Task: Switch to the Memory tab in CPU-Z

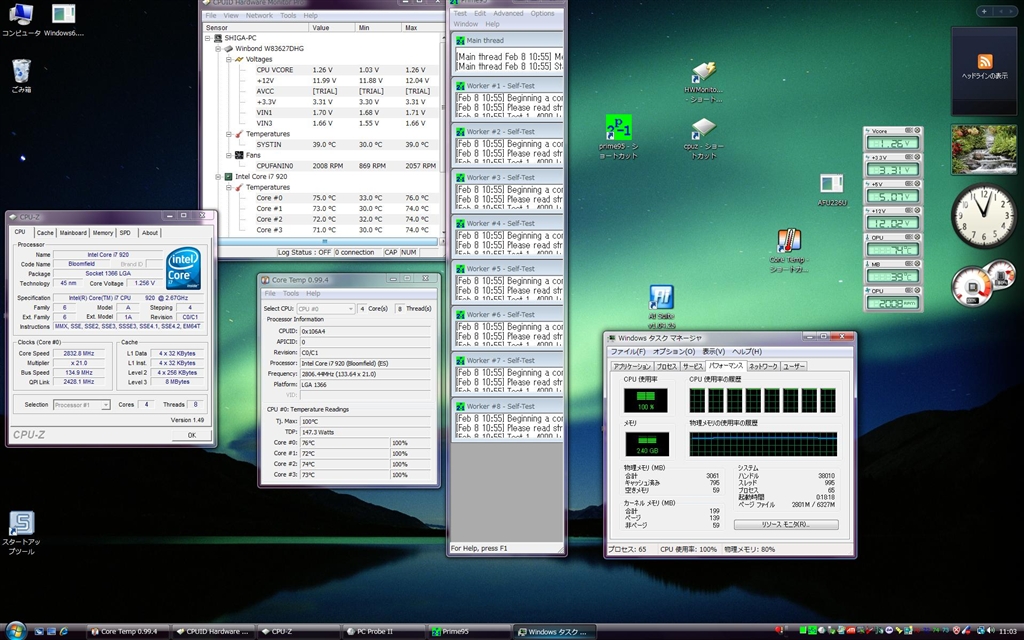Action: [103, 232]
